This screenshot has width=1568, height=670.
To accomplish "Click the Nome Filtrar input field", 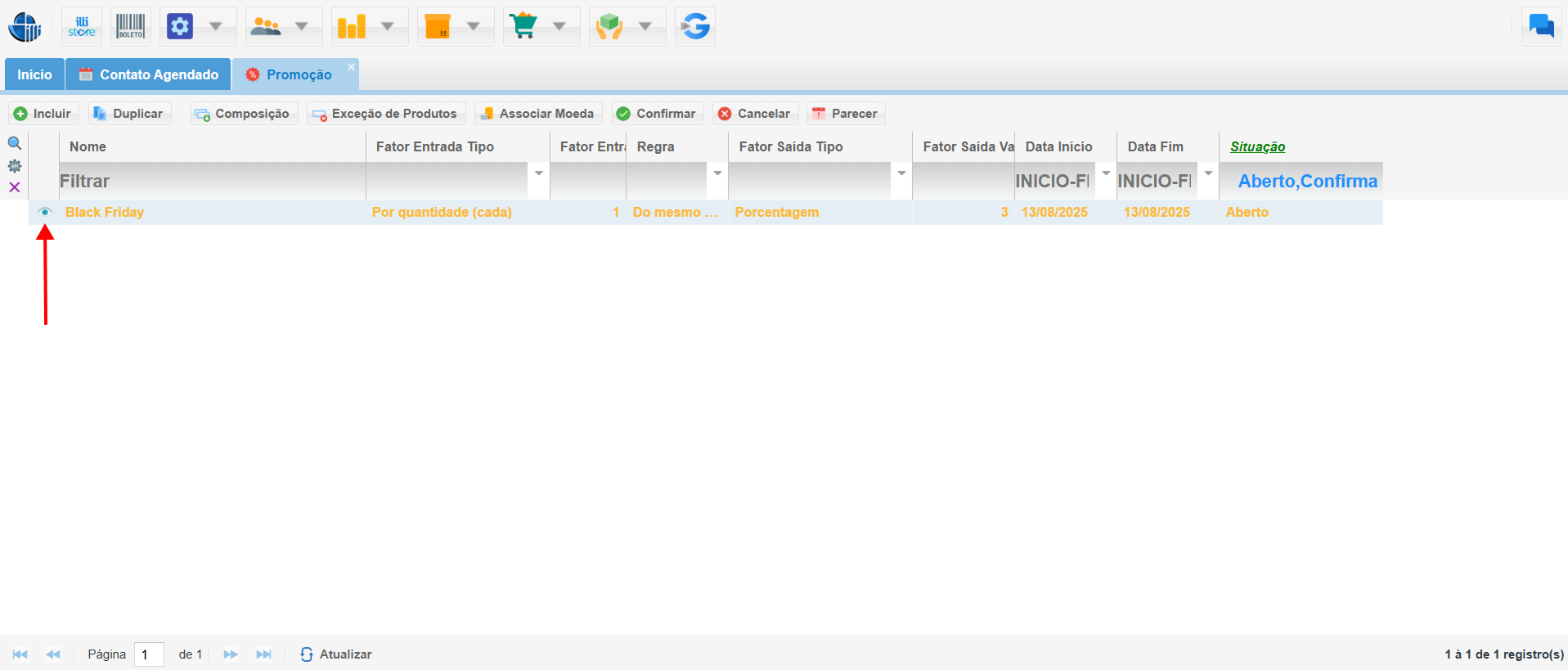I will [x=212, y=182].
